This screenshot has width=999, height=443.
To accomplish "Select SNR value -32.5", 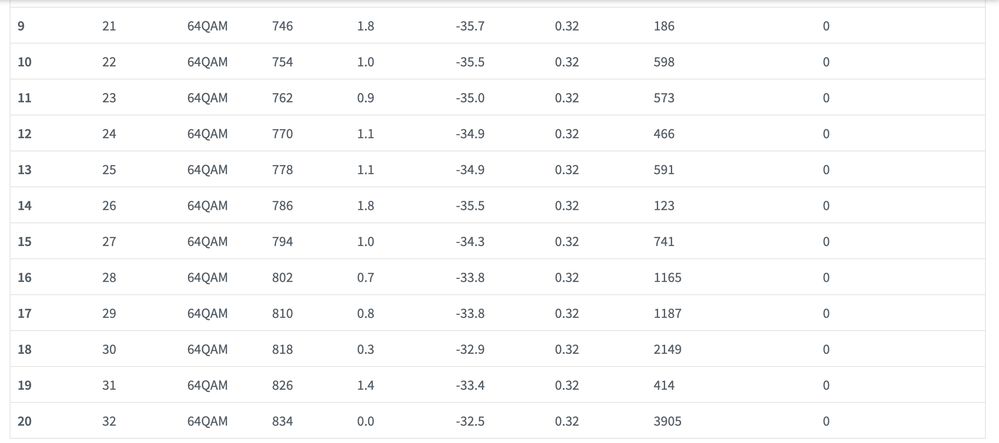I will tap(470, 421).
